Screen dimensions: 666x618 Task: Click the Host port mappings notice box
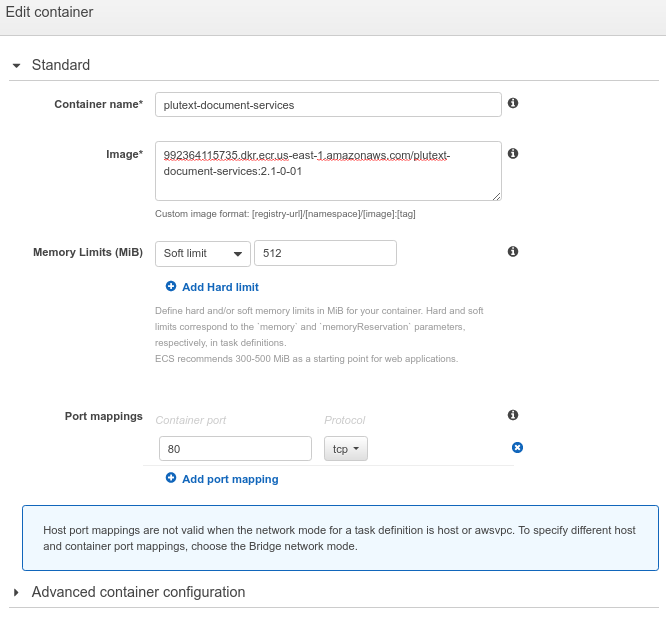(x=340, y=538)
